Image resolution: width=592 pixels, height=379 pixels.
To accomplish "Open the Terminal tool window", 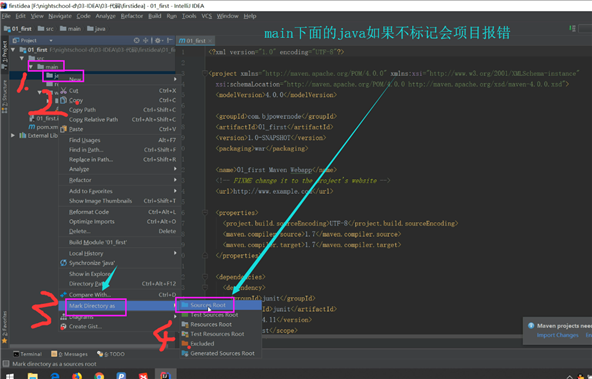I will pos(27,354).
